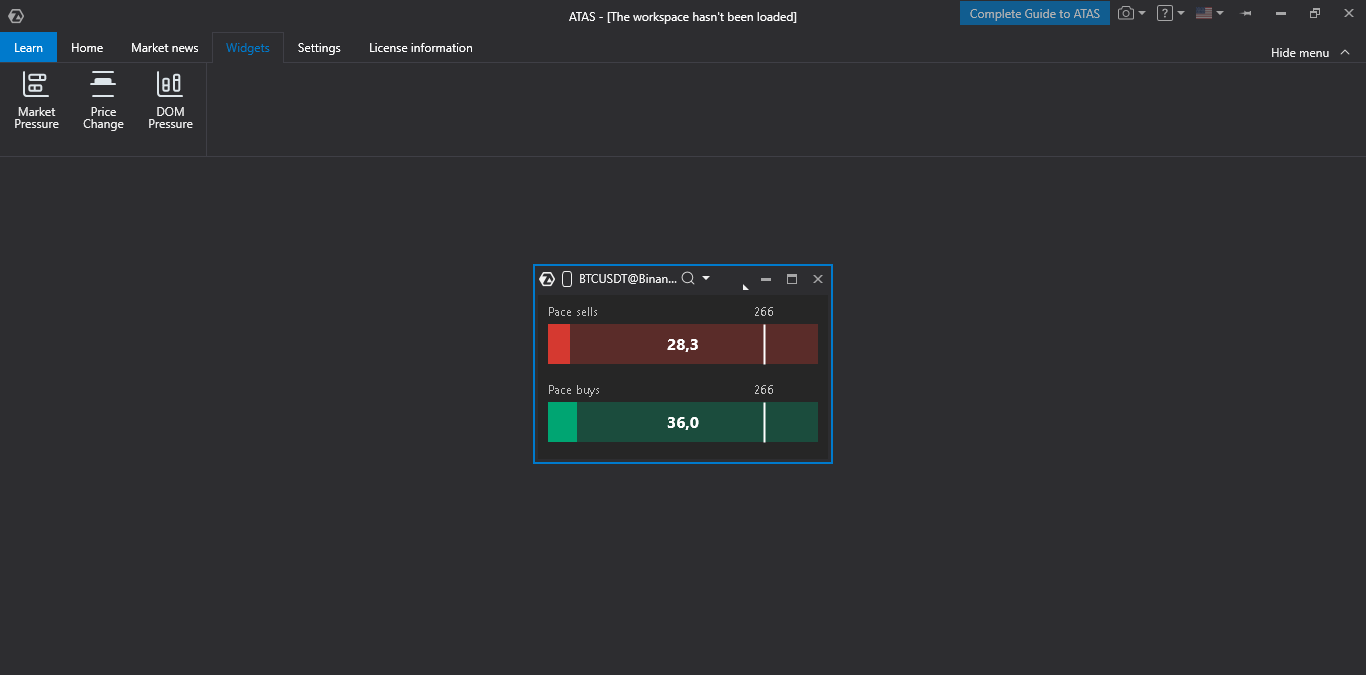Expand the language selection dropdown arrow
This screenshot has width=1366, height=675.
tap(1220, 13)
